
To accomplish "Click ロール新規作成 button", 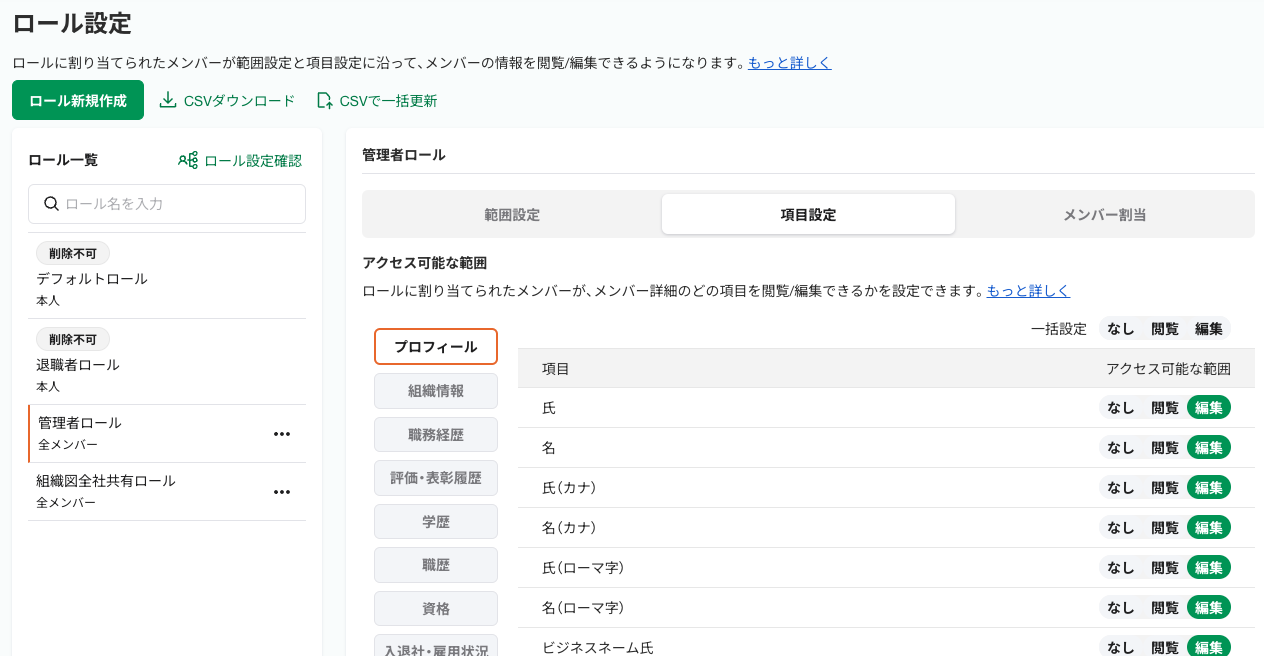I will tap(78, 100).
